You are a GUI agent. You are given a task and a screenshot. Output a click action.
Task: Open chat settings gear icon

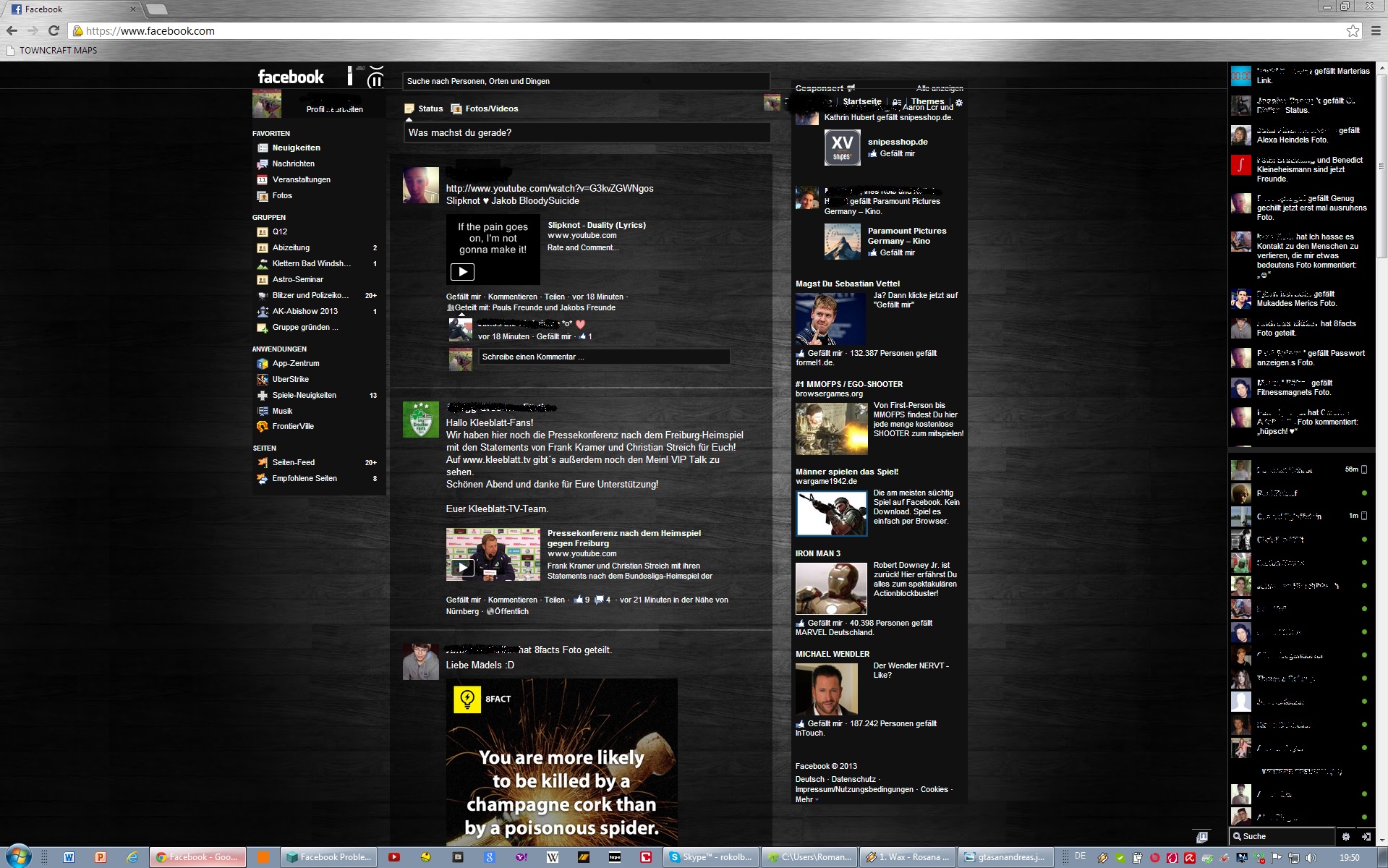(1345, 836)
